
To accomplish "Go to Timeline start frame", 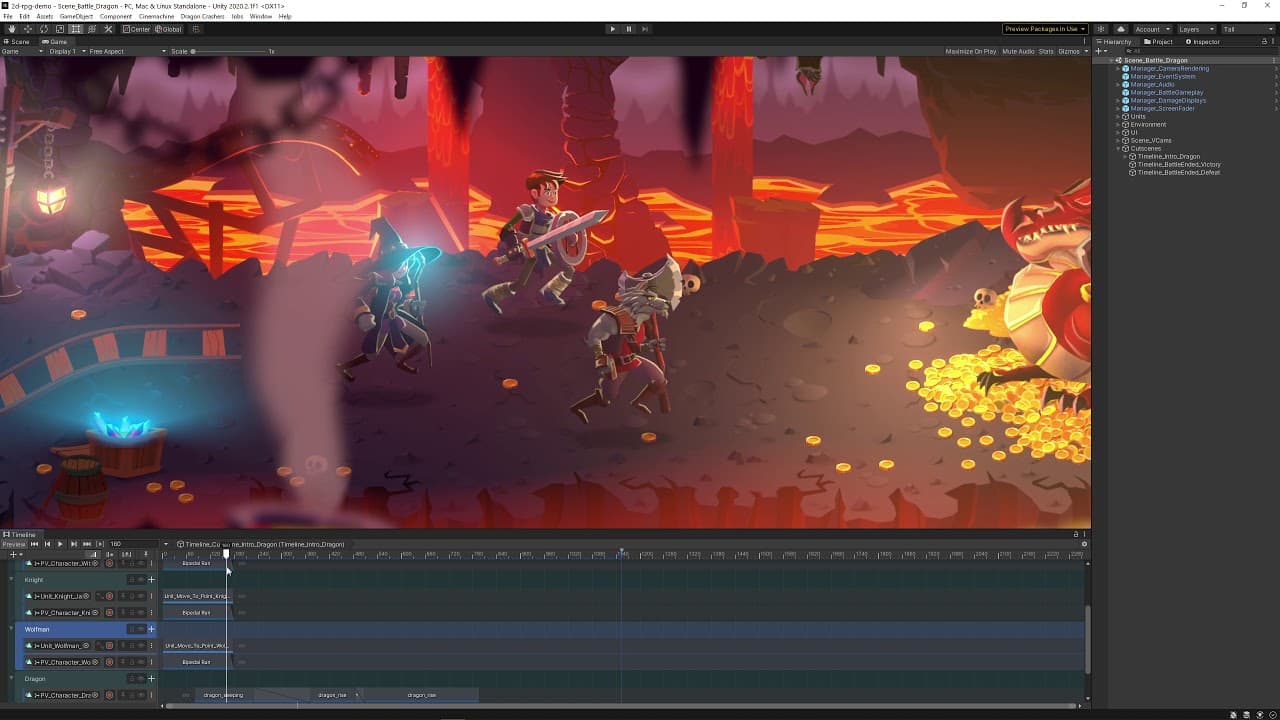I will coord(34,544).
